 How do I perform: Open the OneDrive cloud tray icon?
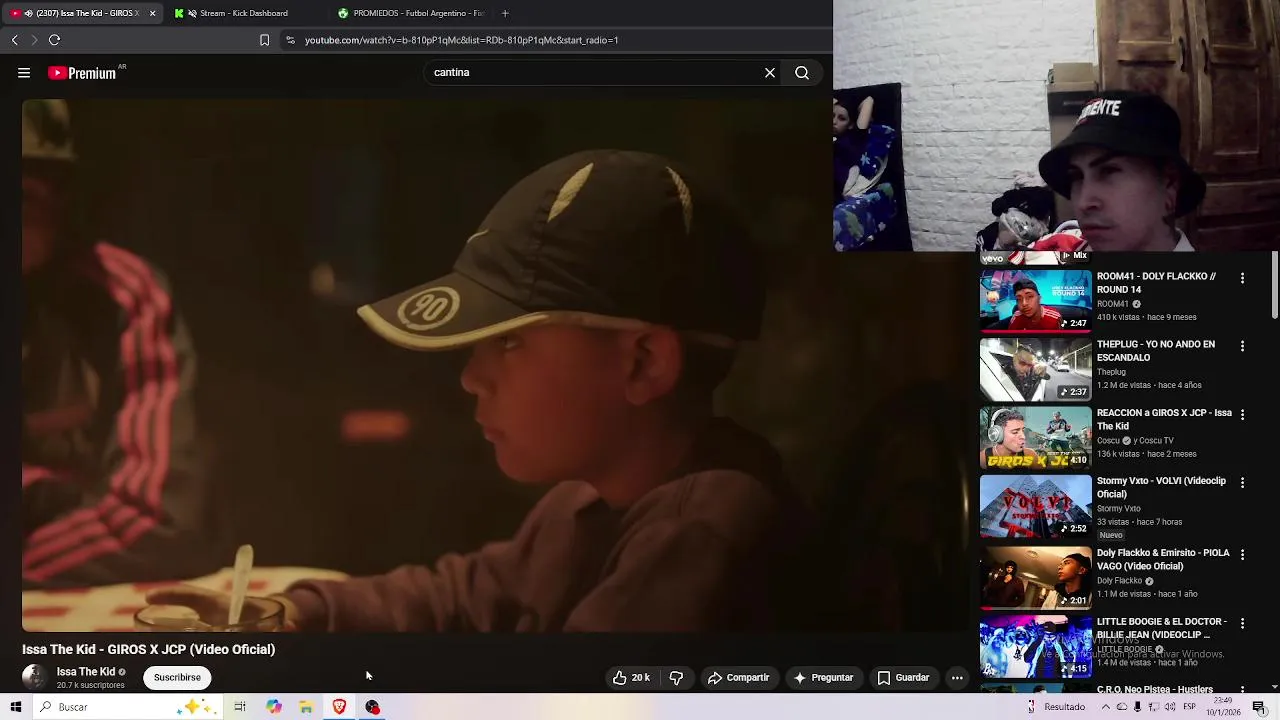click(1121, 707)
